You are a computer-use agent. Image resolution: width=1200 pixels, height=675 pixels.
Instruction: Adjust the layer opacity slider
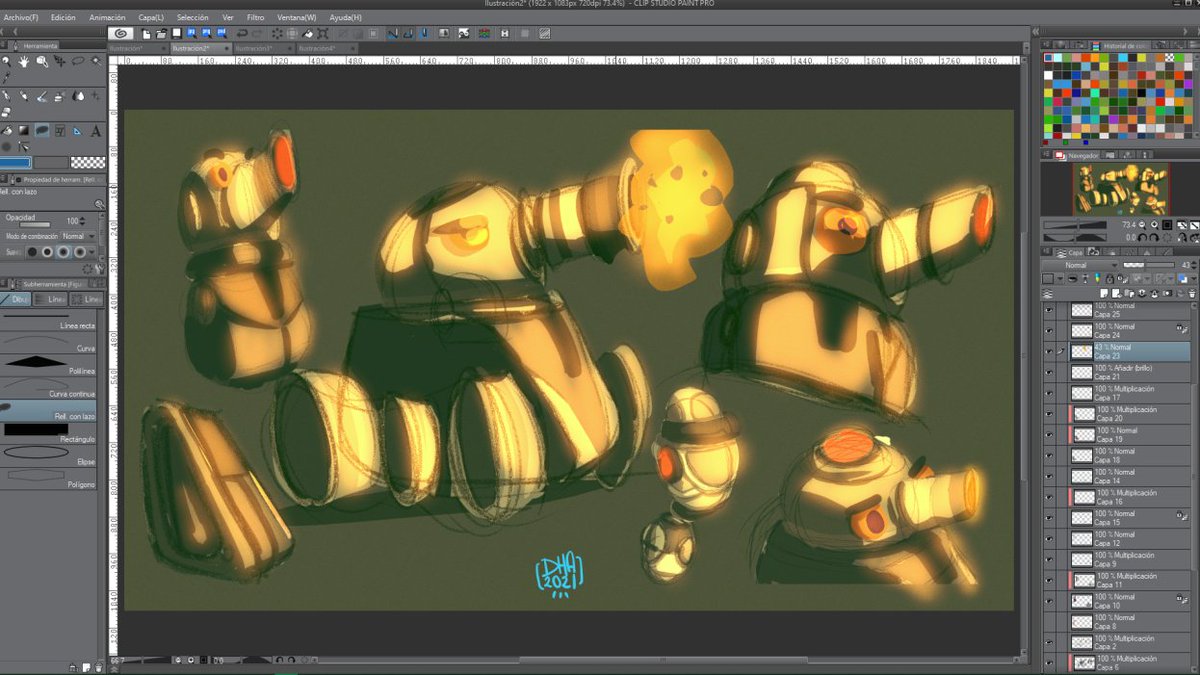pyautogui.click(x=1149, y=265)
